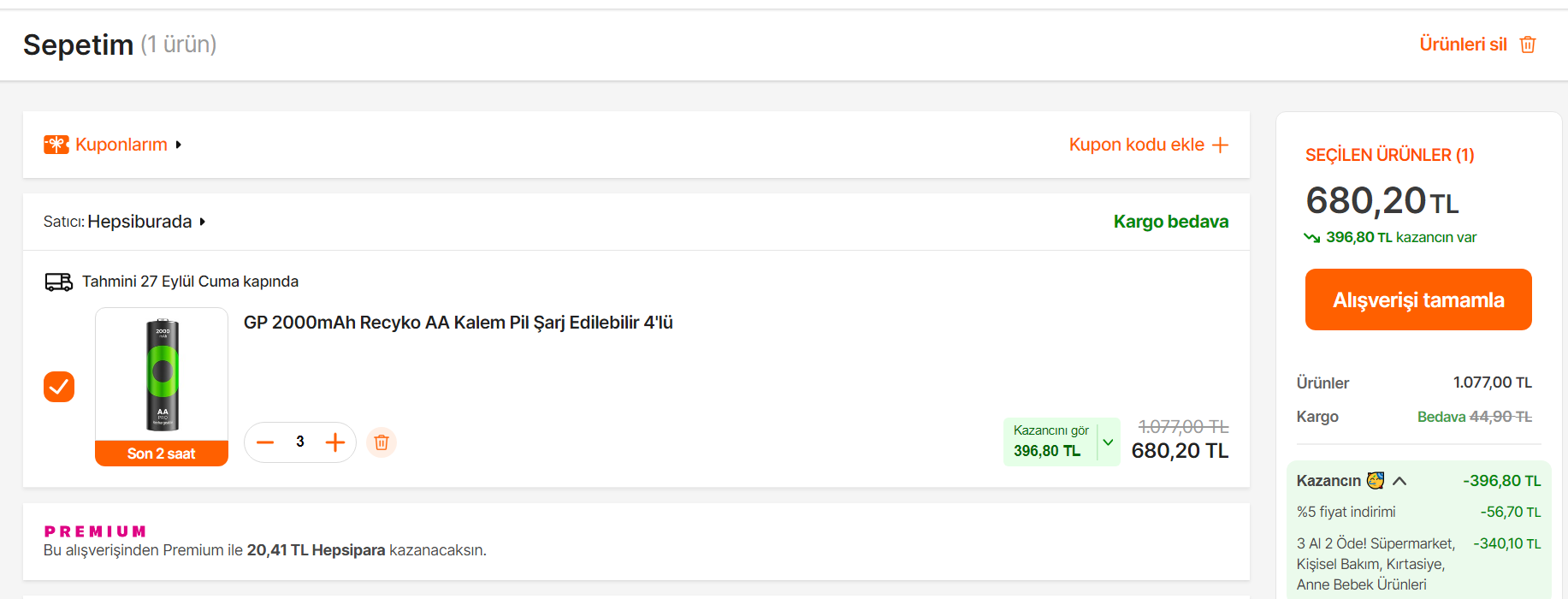Open the GP 2000mAh Recyko product title

(x=459, y=323)
